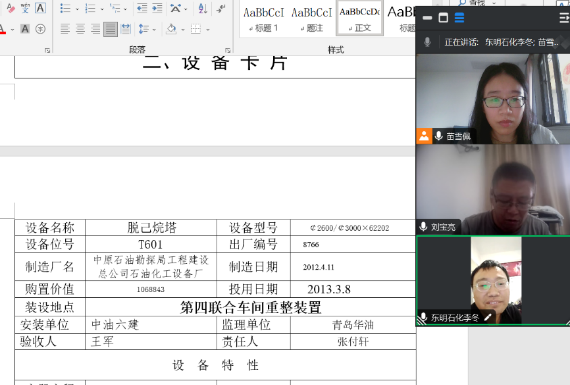Click the bullet list icon

pos(65,8)
